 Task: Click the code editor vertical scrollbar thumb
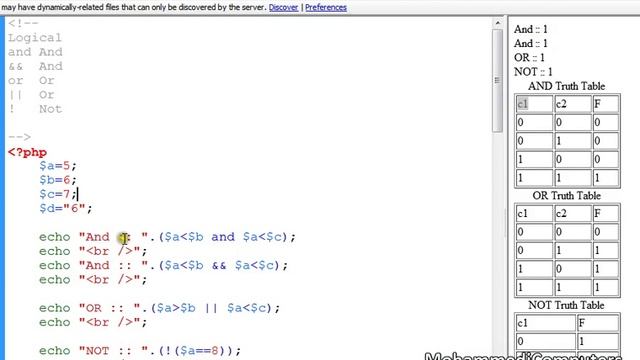pyautogui.click(x=497, y=80)
